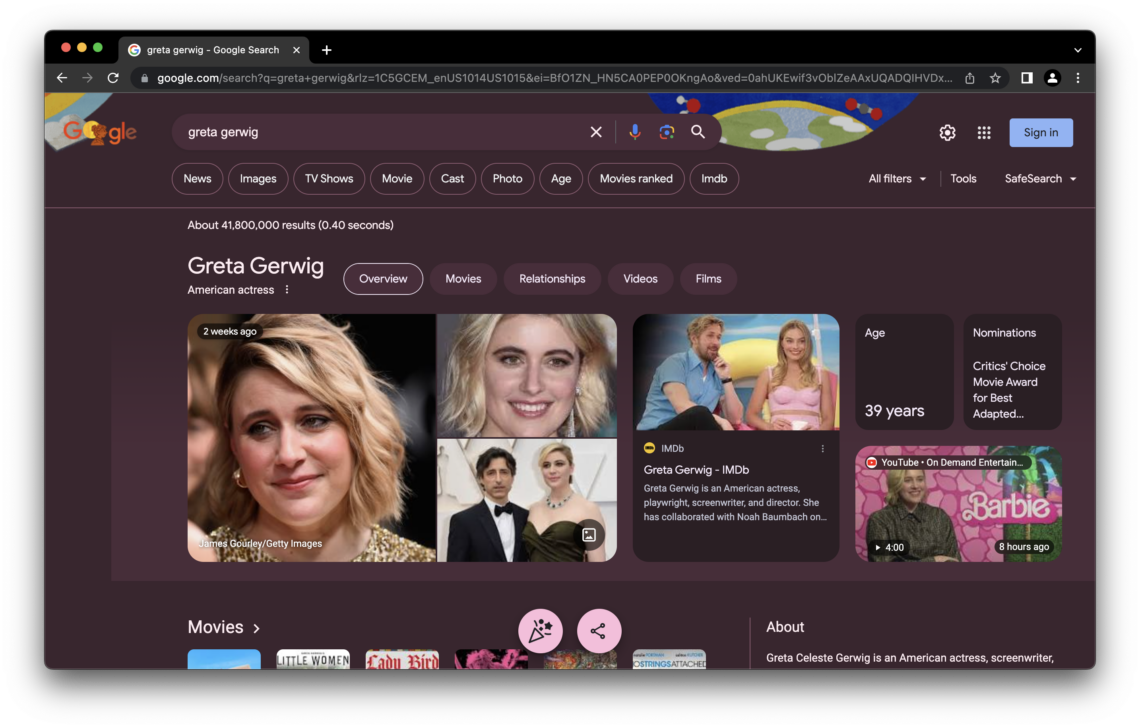The height and width of the screenshot is (728, 1140).
Task: Click the browser back arrow
Action: point(62,78)
